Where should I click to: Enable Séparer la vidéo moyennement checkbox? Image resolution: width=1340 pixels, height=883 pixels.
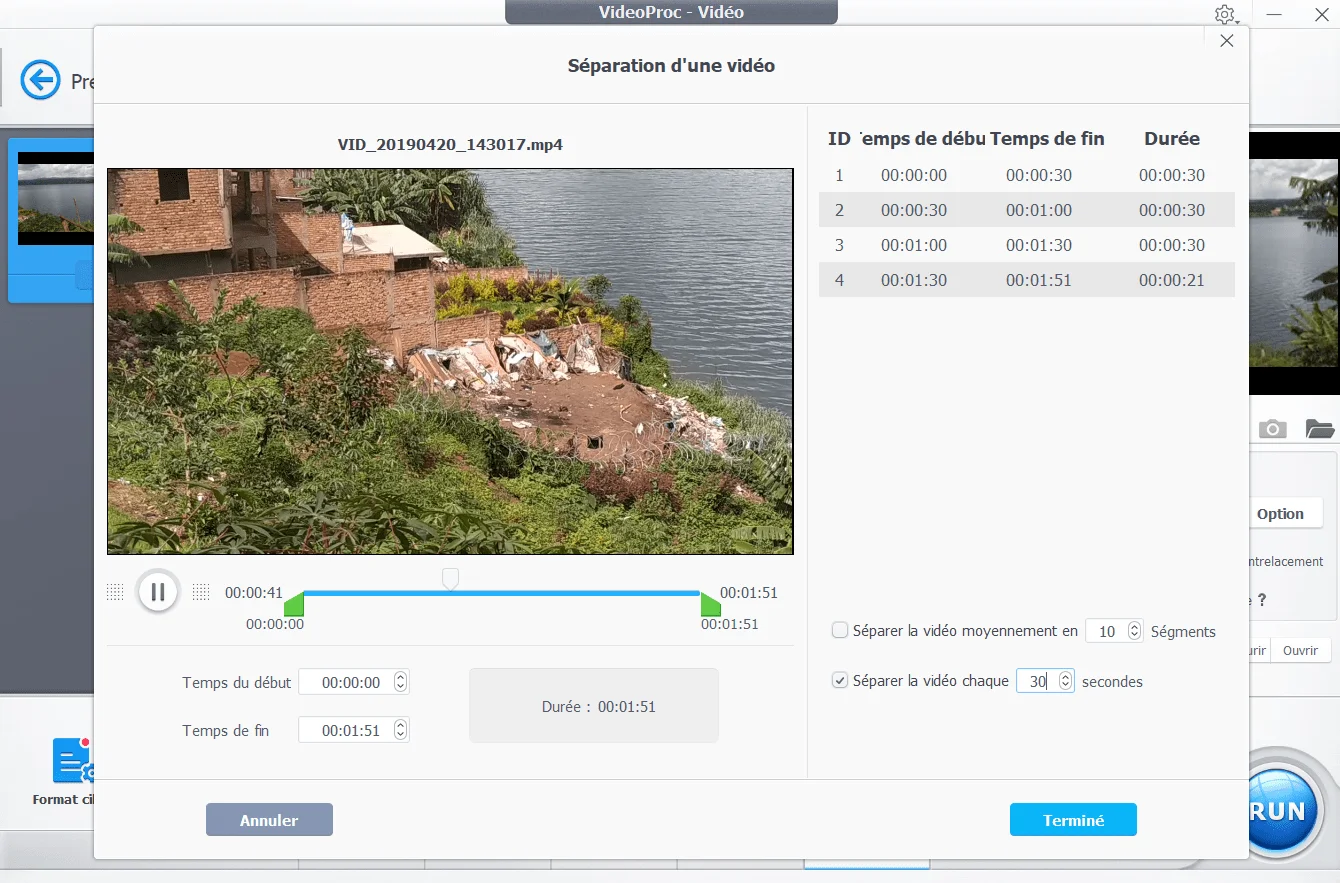[840, 631]
